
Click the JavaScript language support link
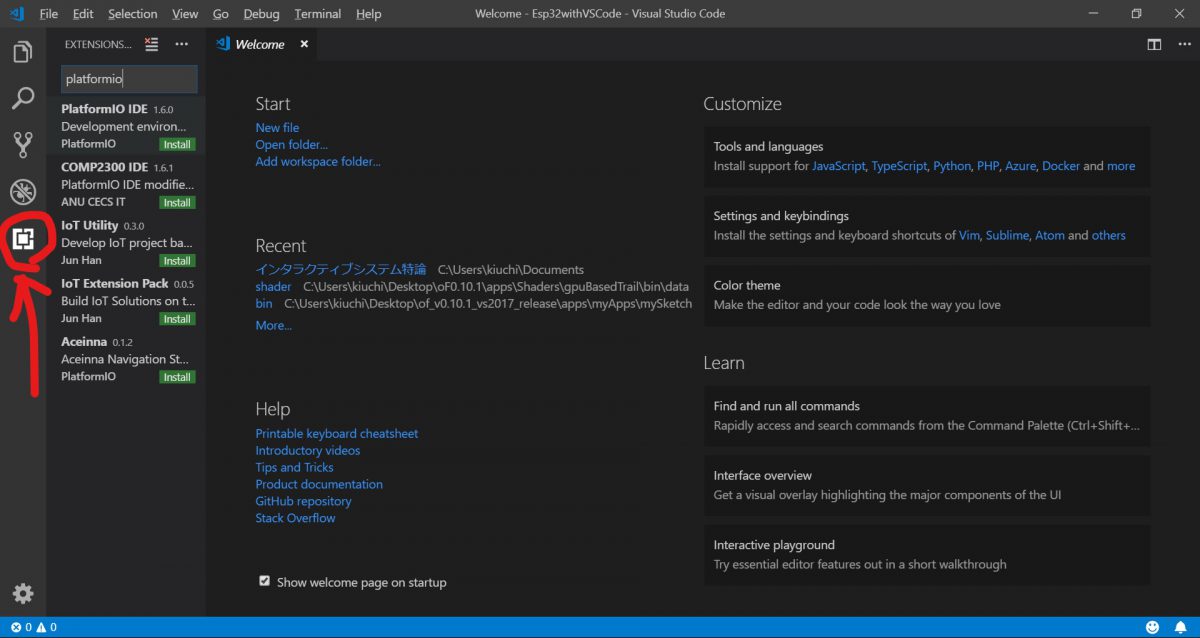click(839, 166)
